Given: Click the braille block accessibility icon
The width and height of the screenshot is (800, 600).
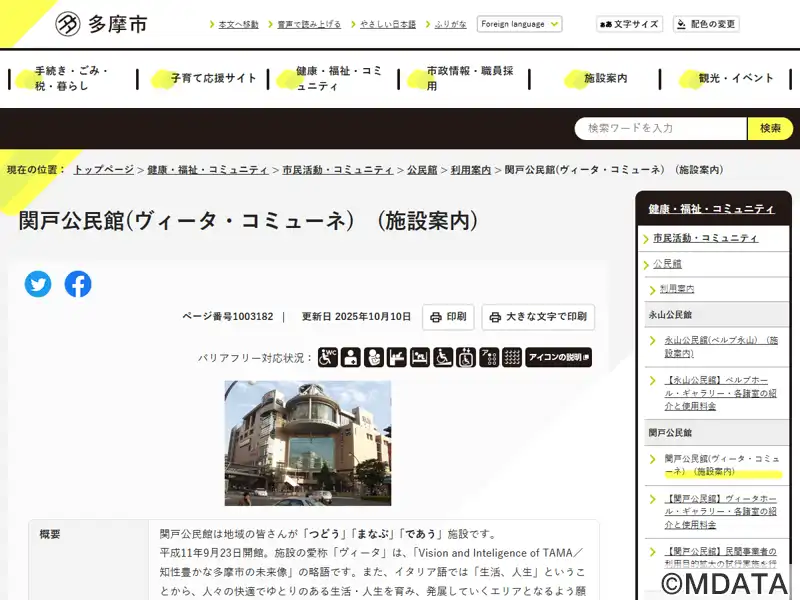Looking at the screenshot, I should pos(512,357).
